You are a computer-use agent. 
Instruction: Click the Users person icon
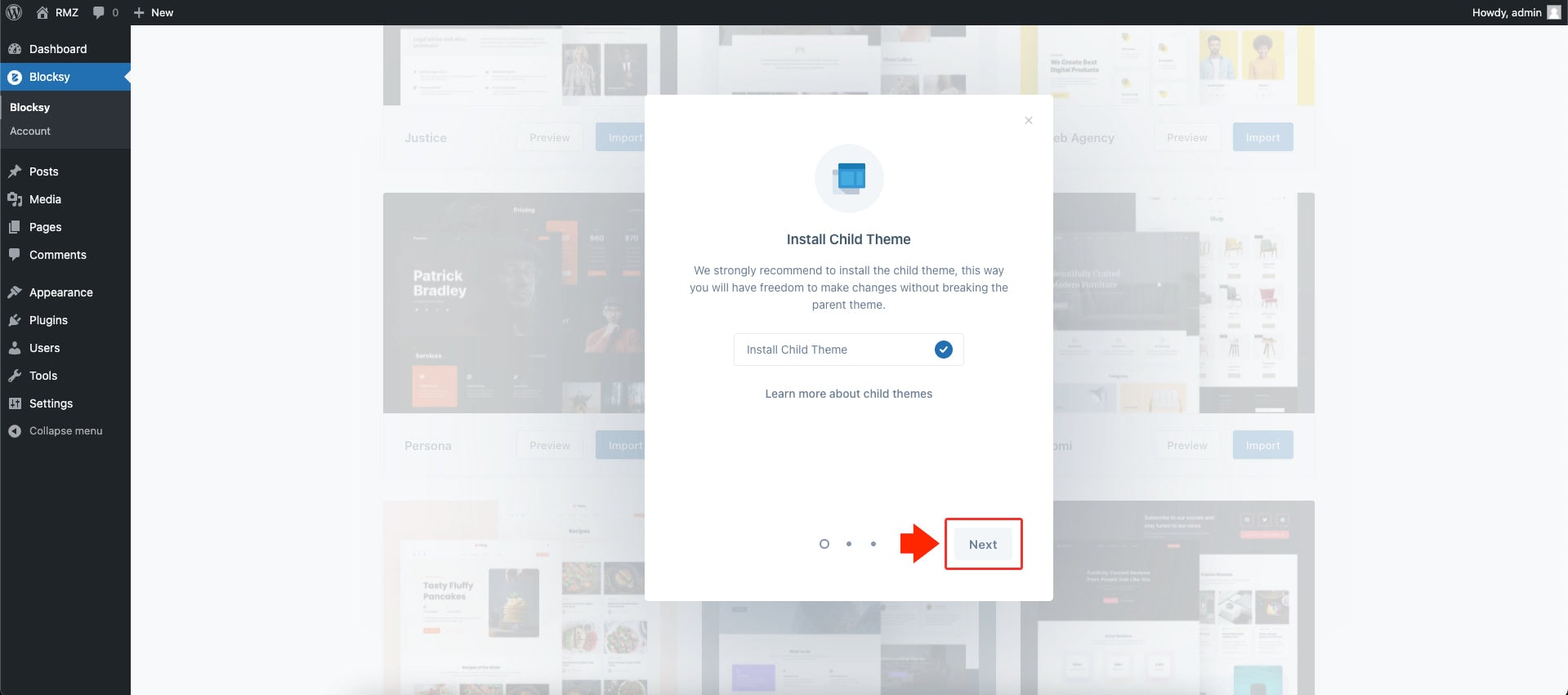pyautogui.click(x=15, y=348)
